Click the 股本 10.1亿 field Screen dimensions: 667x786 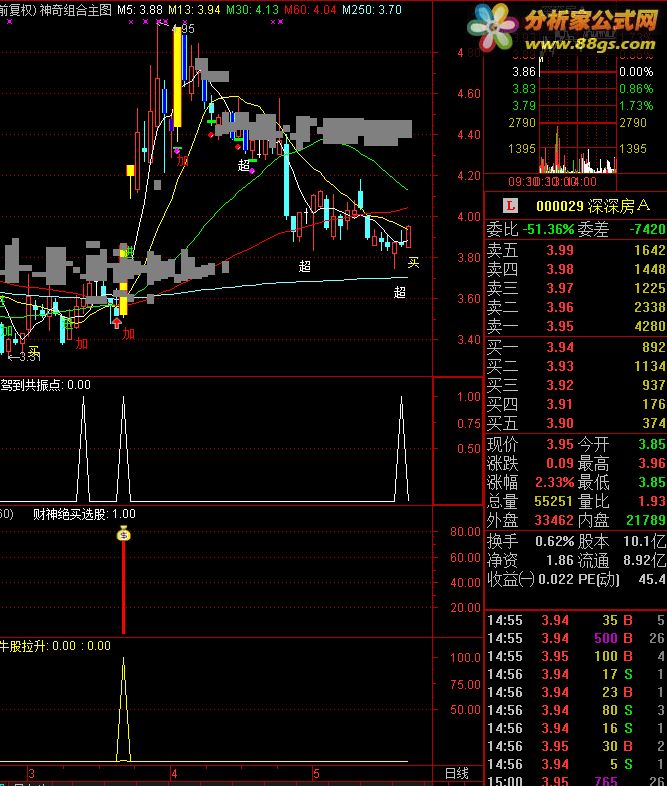click(x=621, y=542)
